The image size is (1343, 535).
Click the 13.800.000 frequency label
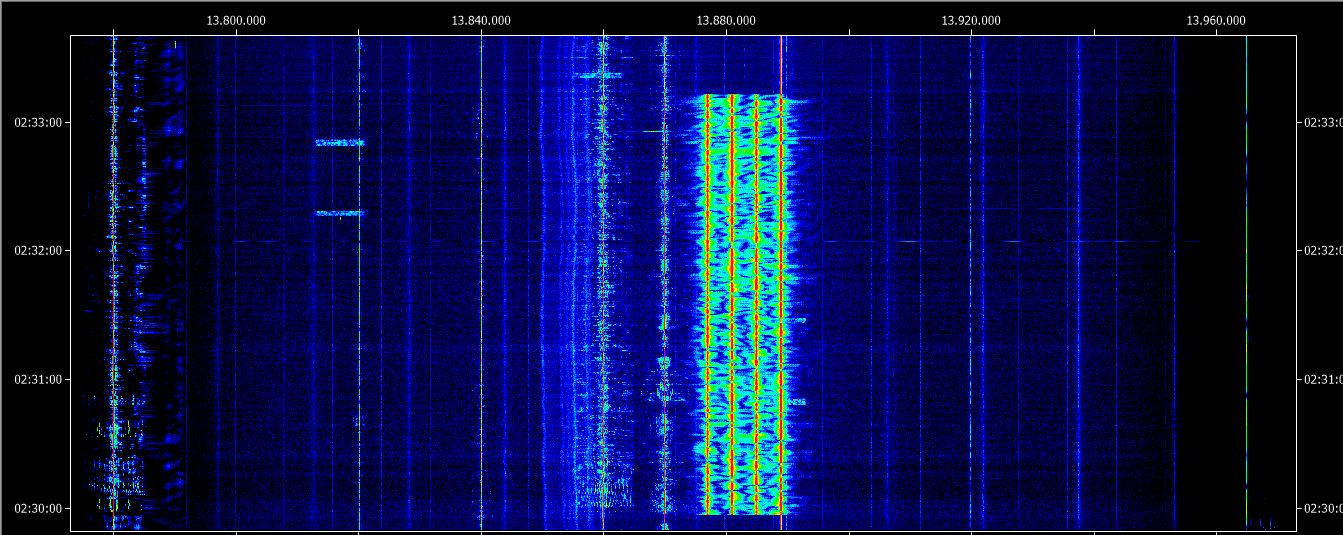(236, 20)
